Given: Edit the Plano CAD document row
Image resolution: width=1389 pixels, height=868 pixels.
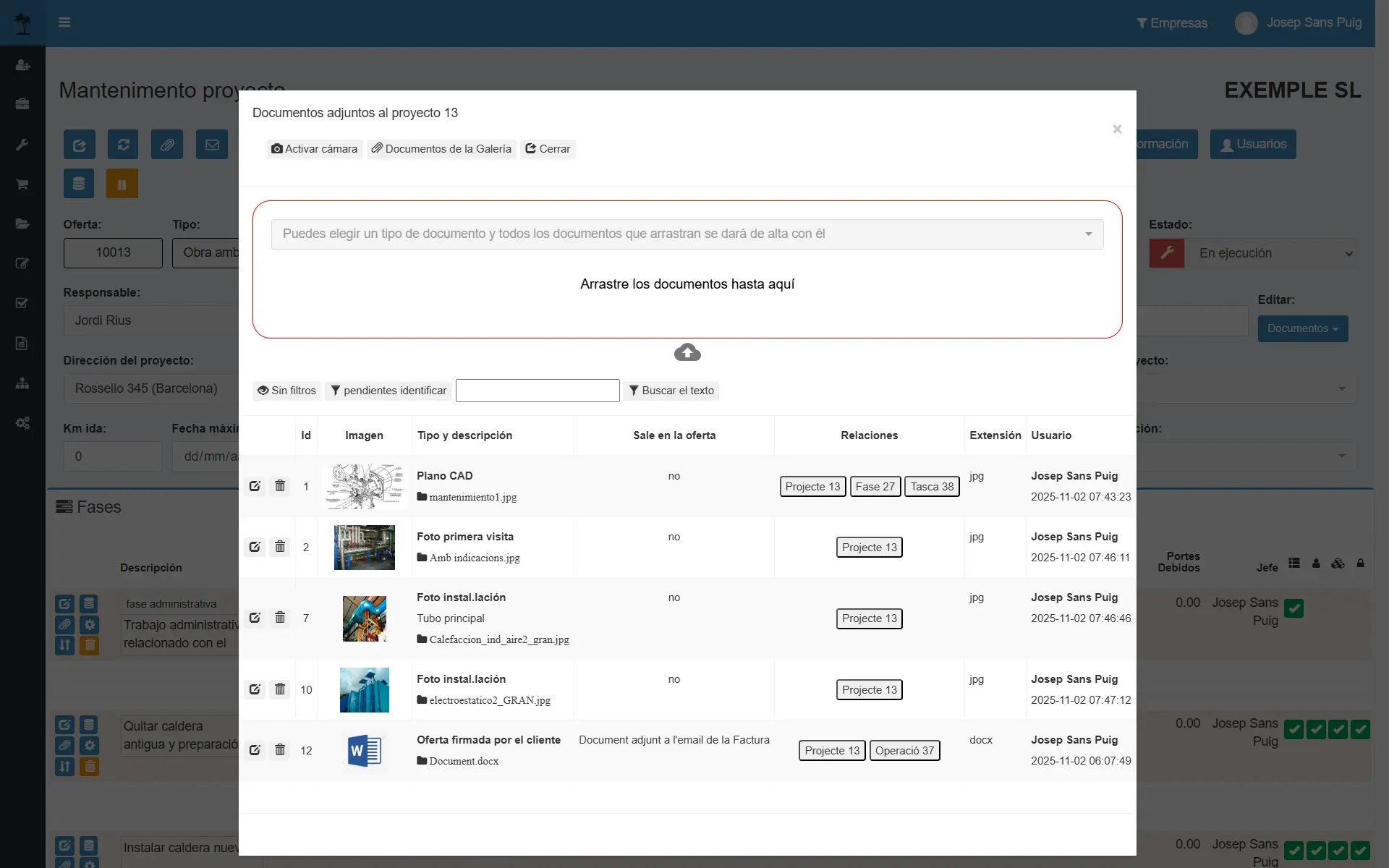Looking at the screenshot, I should coord(255,486).
